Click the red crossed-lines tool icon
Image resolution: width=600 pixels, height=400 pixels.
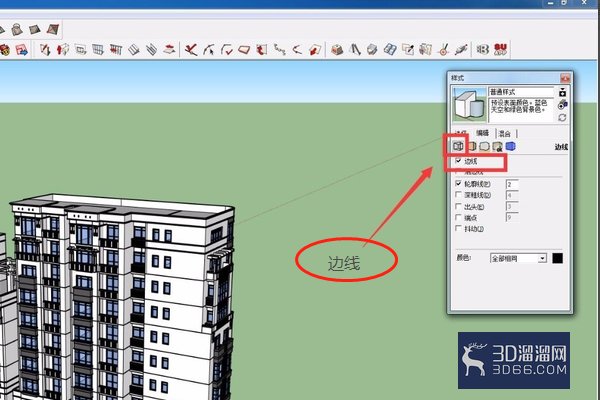pyautogui.click(x=191, y=50)
